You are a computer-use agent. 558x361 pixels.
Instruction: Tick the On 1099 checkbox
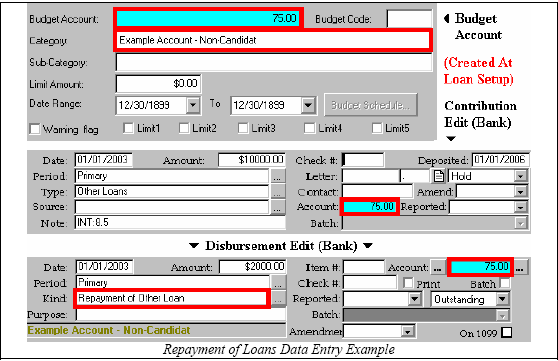(506, 333)
